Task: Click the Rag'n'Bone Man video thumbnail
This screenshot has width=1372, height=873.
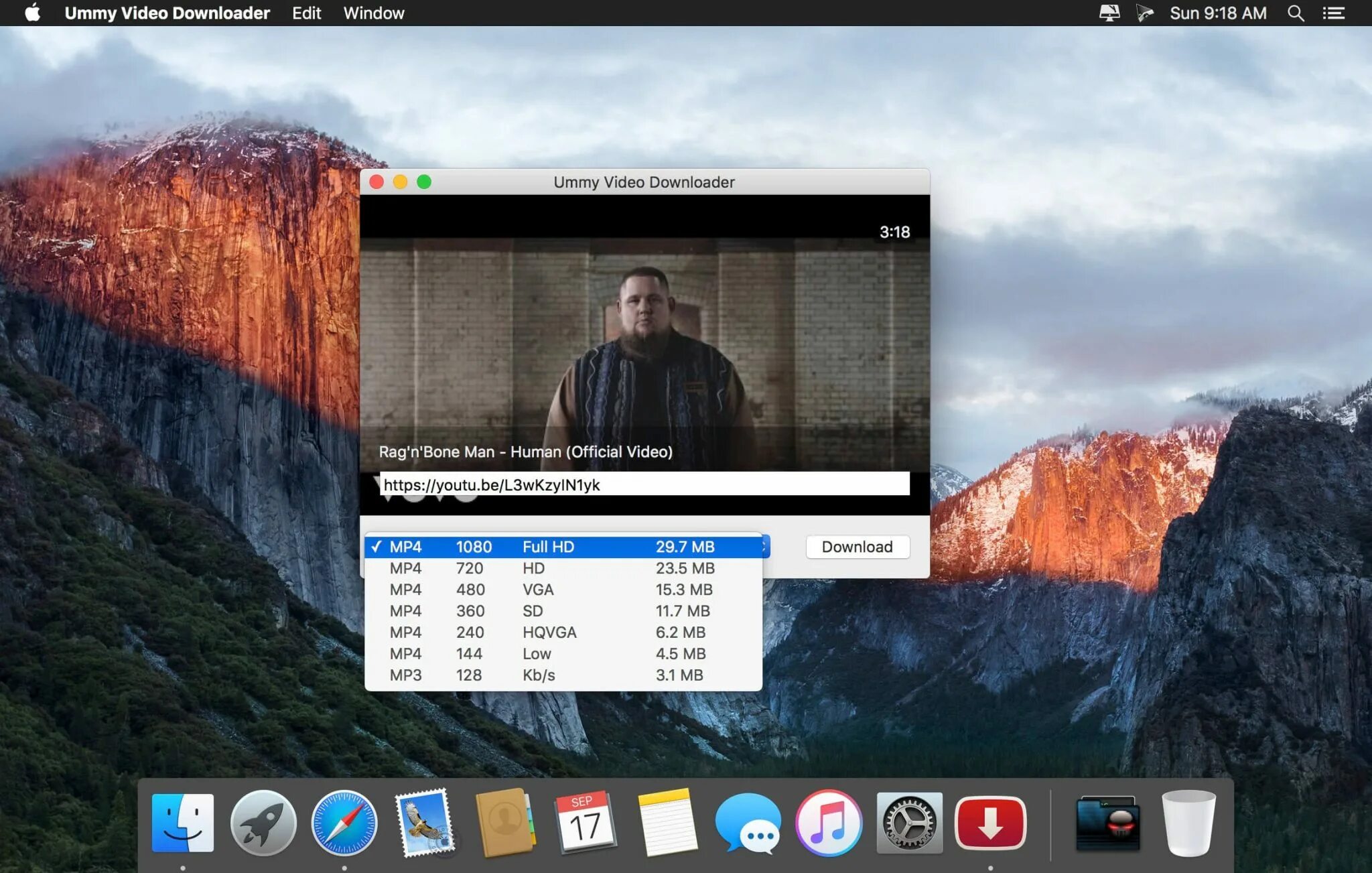Action: (x=644, y=348)
